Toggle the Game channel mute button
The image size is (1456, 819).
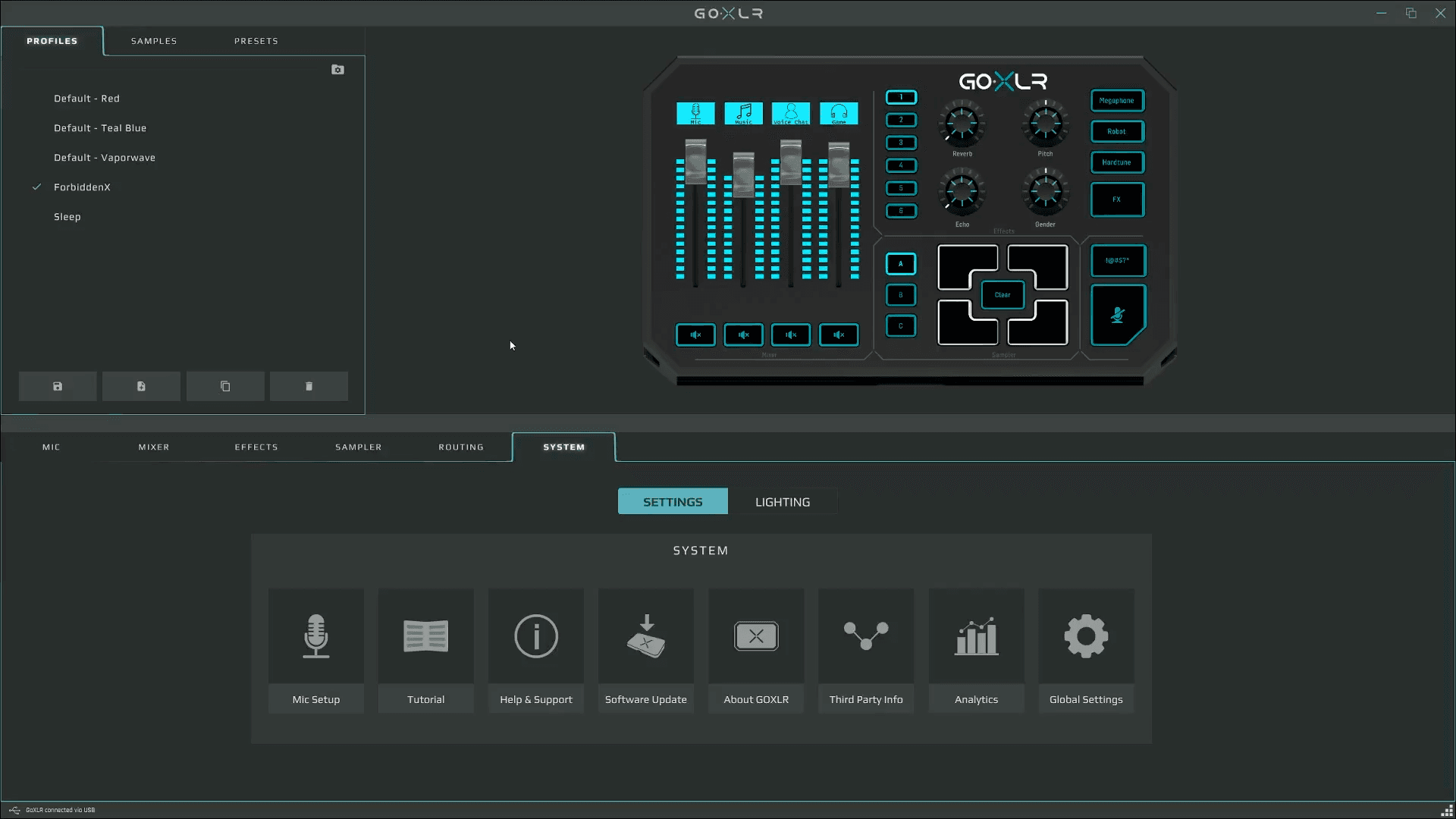pyautogui.click(x=839, y=334)
